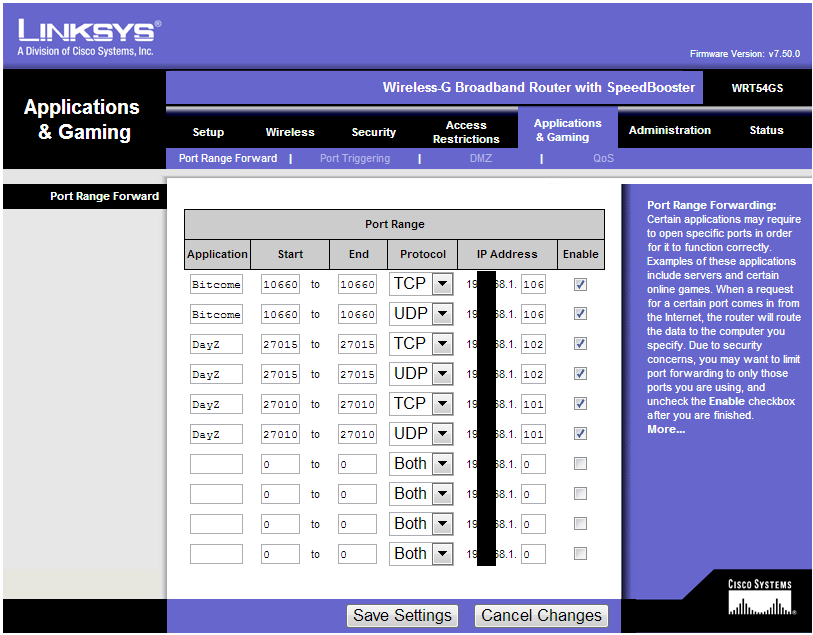Image resolution: width=813 pixels, height=635 pixels.
Task: Edit IP last octet 101 in DayZ UDP row
Action: (533, 434)
